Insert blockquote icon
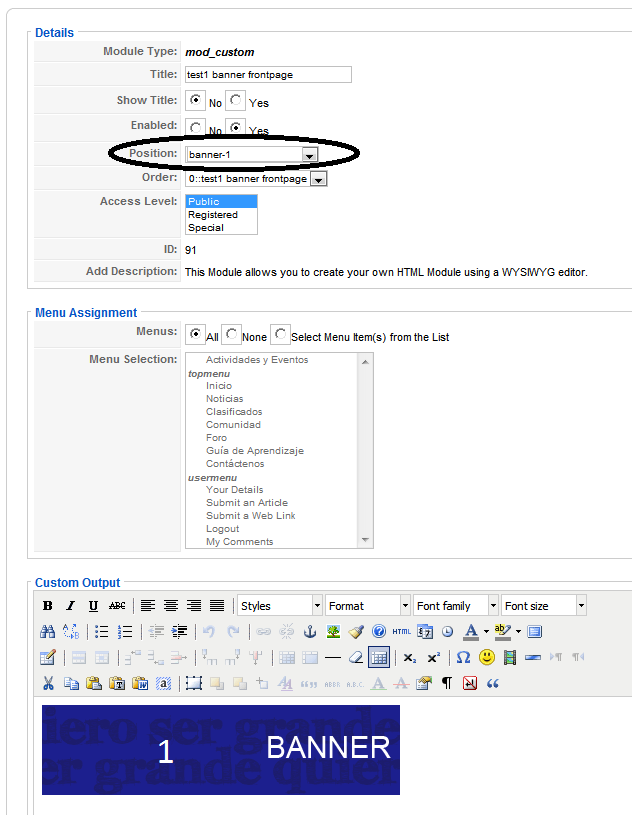The image size is (632, 815). click(493, 683)
